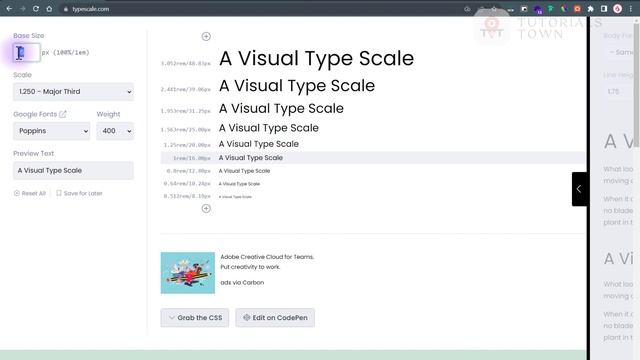Click the ads via Carbon link
Screen dimensions: 640x360
coord(242,282)
